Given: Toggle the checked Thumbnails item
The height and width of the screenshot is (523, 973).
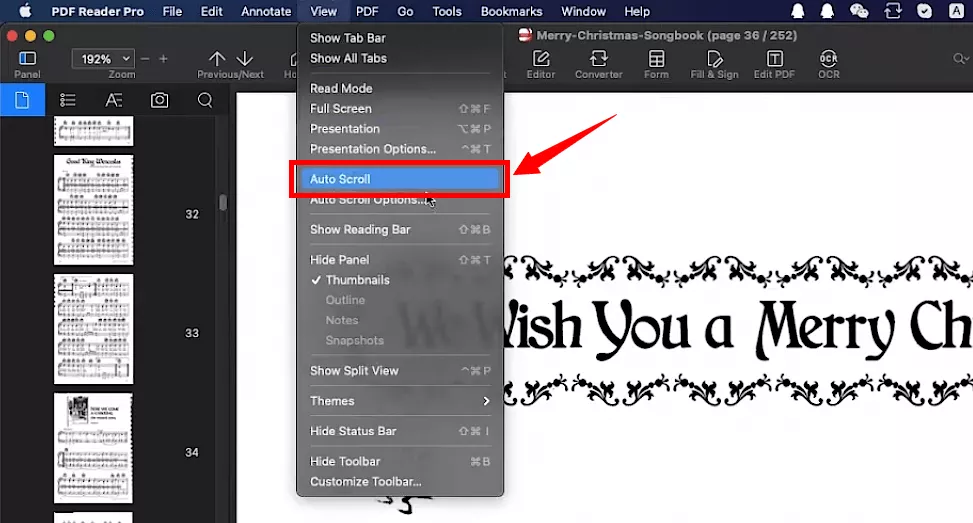Looking at the screenshot, I should click(400, 280).
